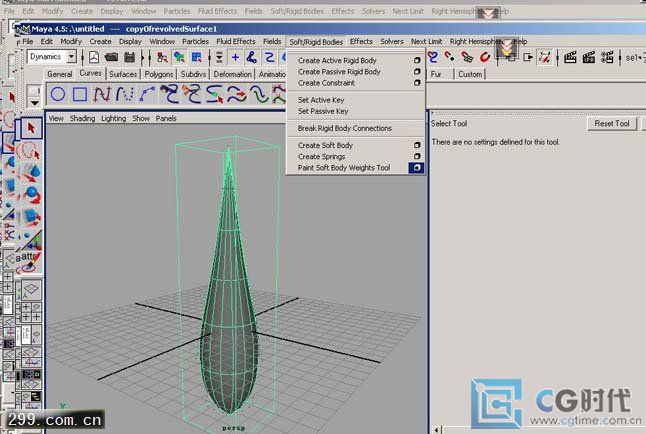This screenshot has width=646, height=434.
Task: Open options box for Create Soft Body
Action: 417,145
